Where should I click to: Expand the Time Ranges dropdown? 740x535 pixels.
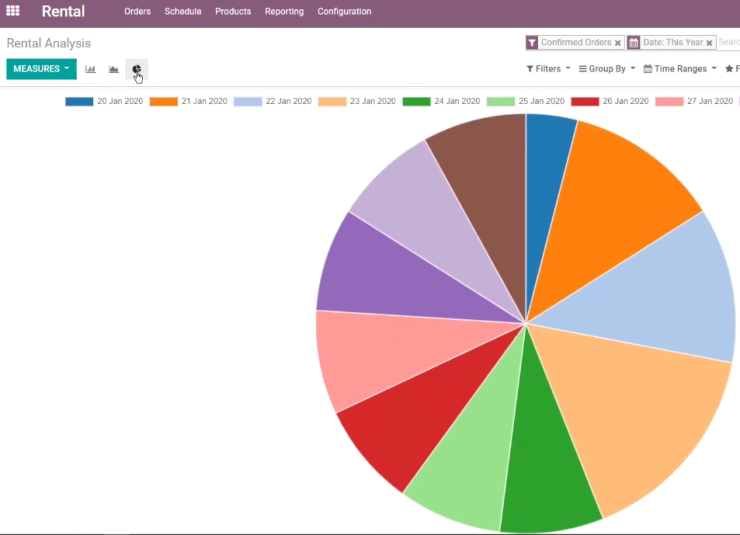(680, 69)
